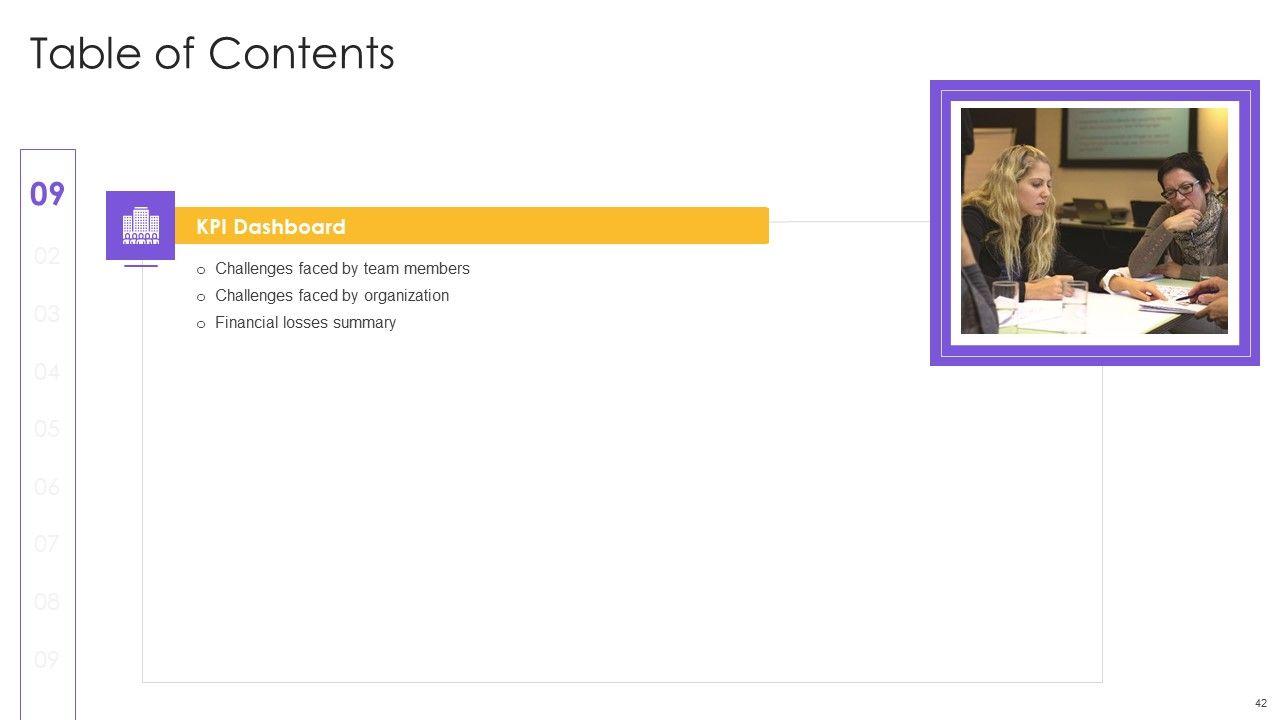Screen dimensions: 1280x720
Task: Click the bullet marker beside organization challenges
Action: tap(201, 297)
